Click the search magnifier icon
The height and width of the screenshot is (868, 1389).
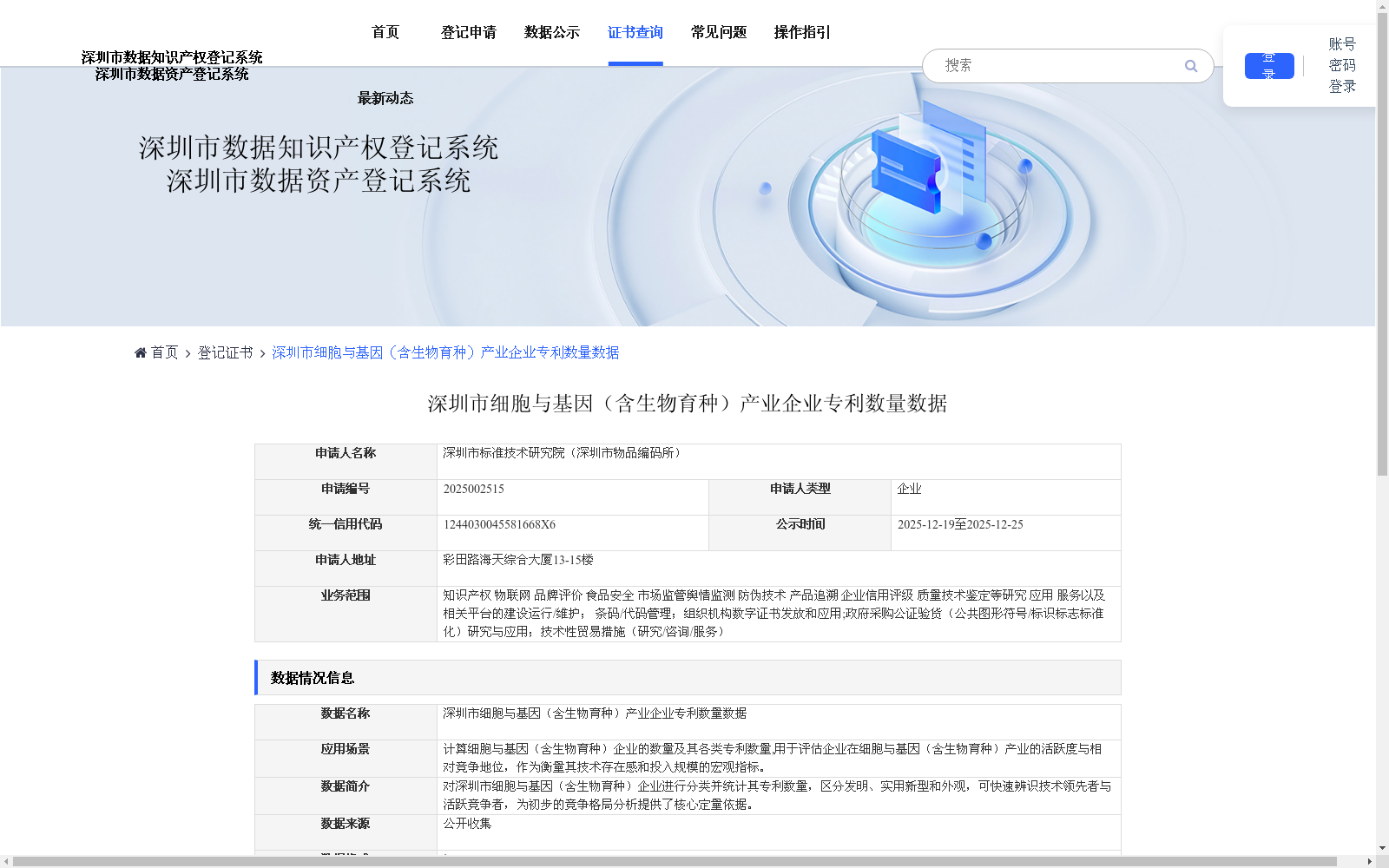1190,66
